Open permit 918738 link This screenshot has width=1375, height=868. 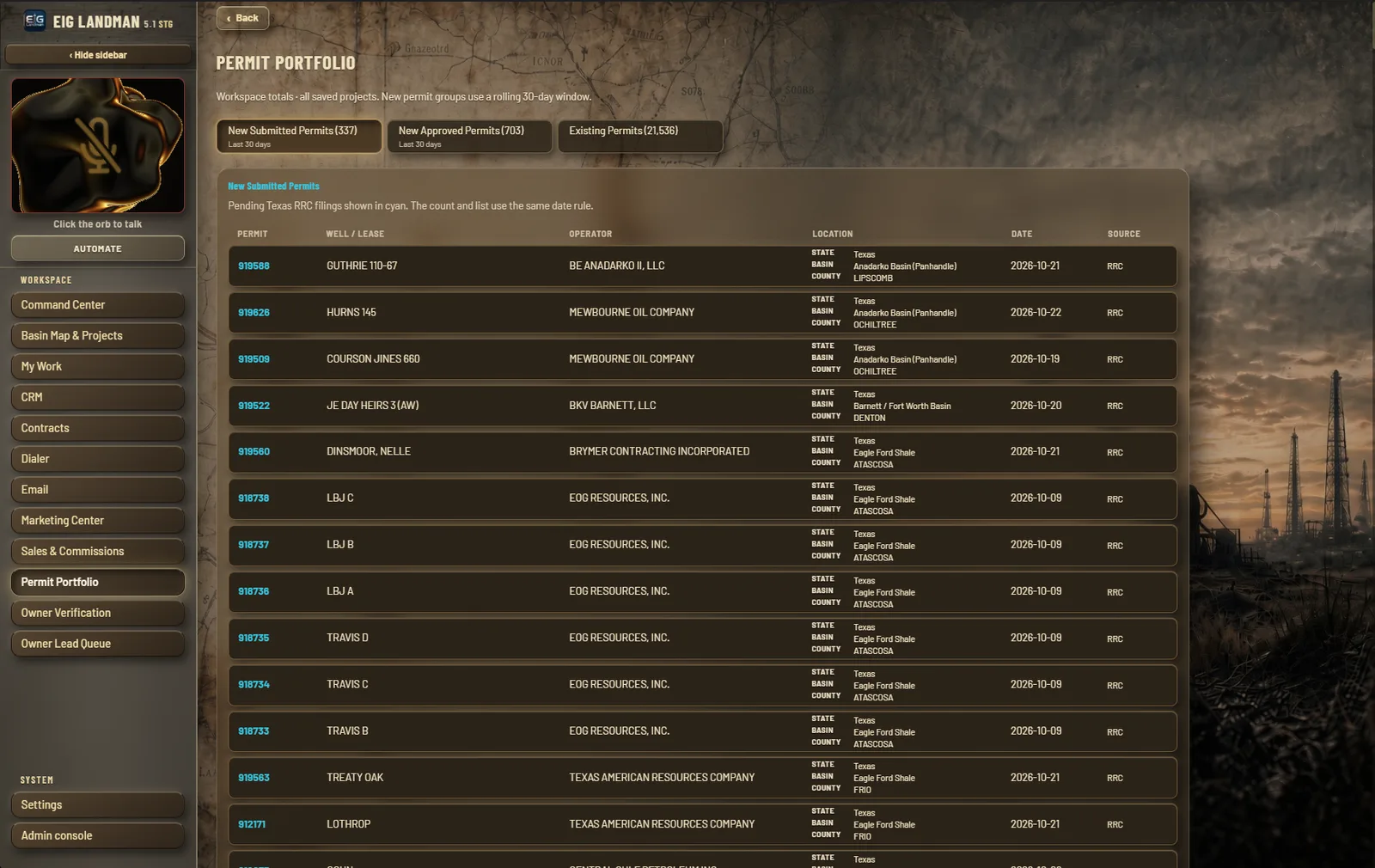tap(254, 498)
